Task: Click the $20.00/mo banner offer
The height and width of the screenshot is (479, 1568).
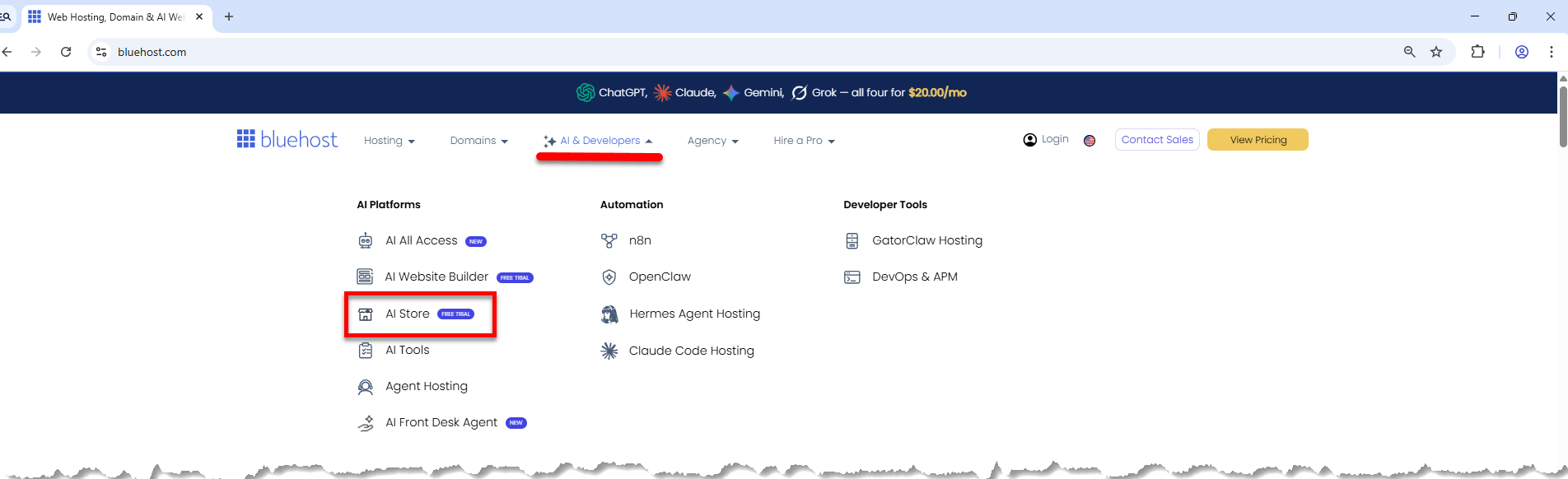Action: [937, 93]
